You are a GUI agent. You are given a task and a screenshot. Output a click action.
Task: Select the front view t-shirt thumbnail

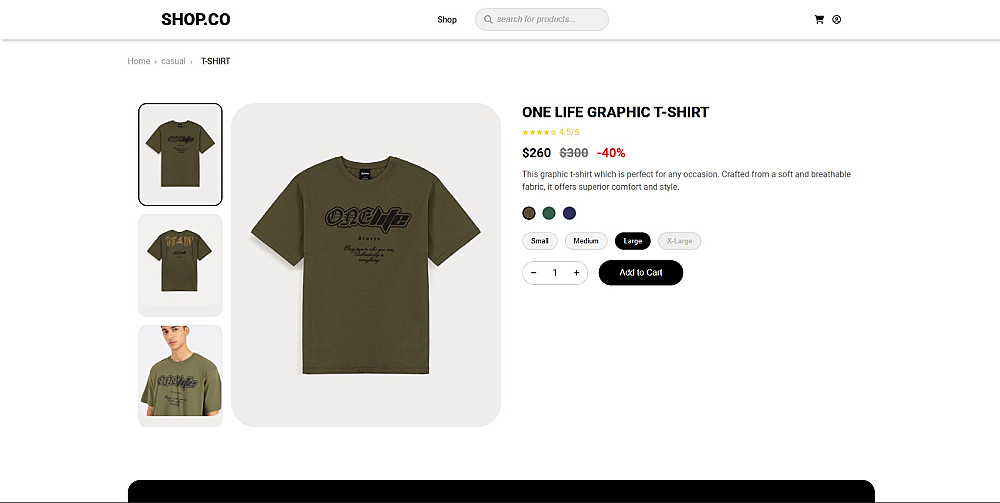tap(180, 154)
